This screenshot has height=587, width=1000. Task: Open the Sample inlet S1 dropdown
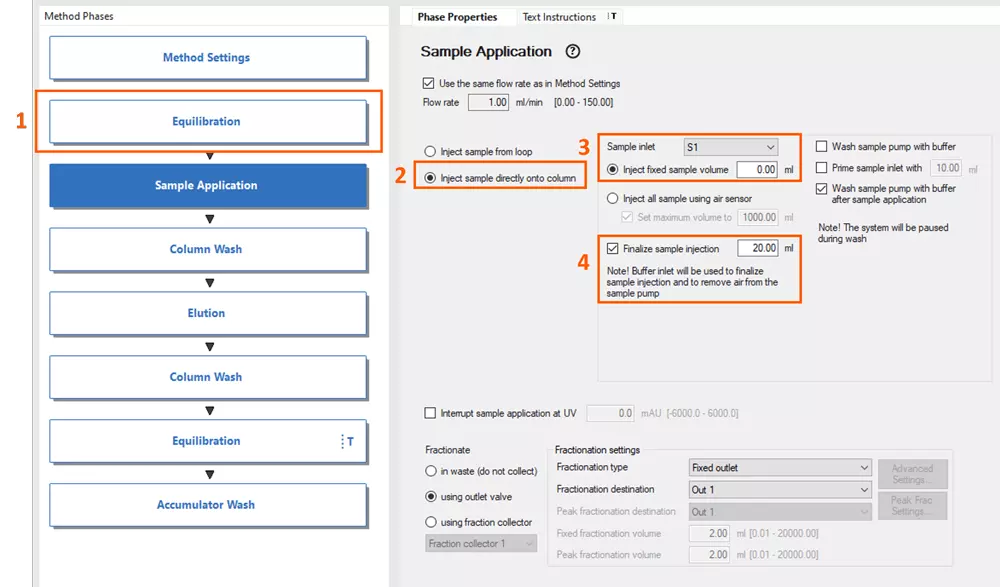point(730,147)
